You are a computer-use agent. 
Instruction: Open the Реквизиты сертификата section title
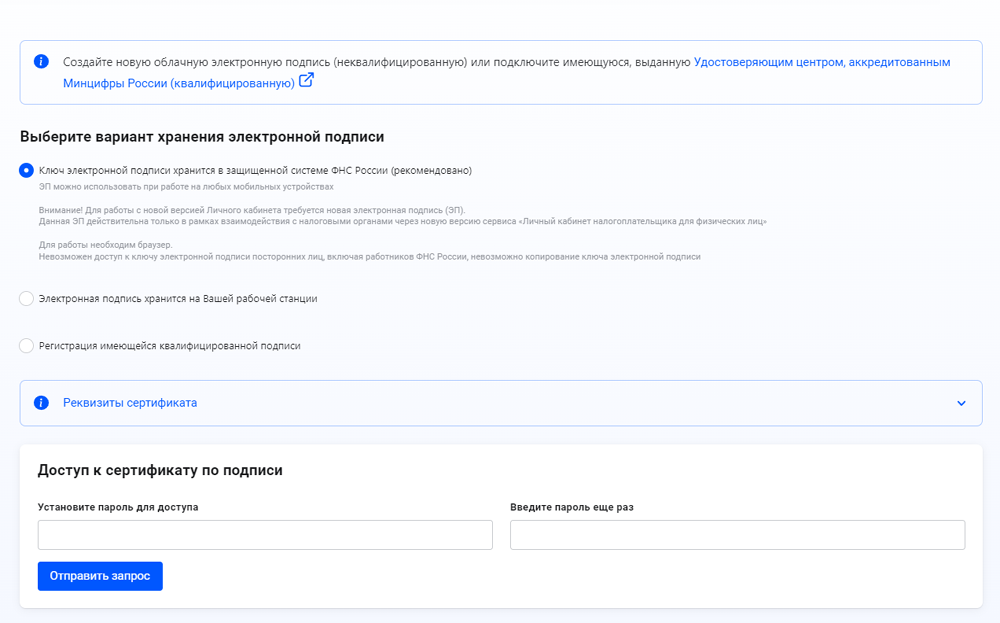coord(130,403)
